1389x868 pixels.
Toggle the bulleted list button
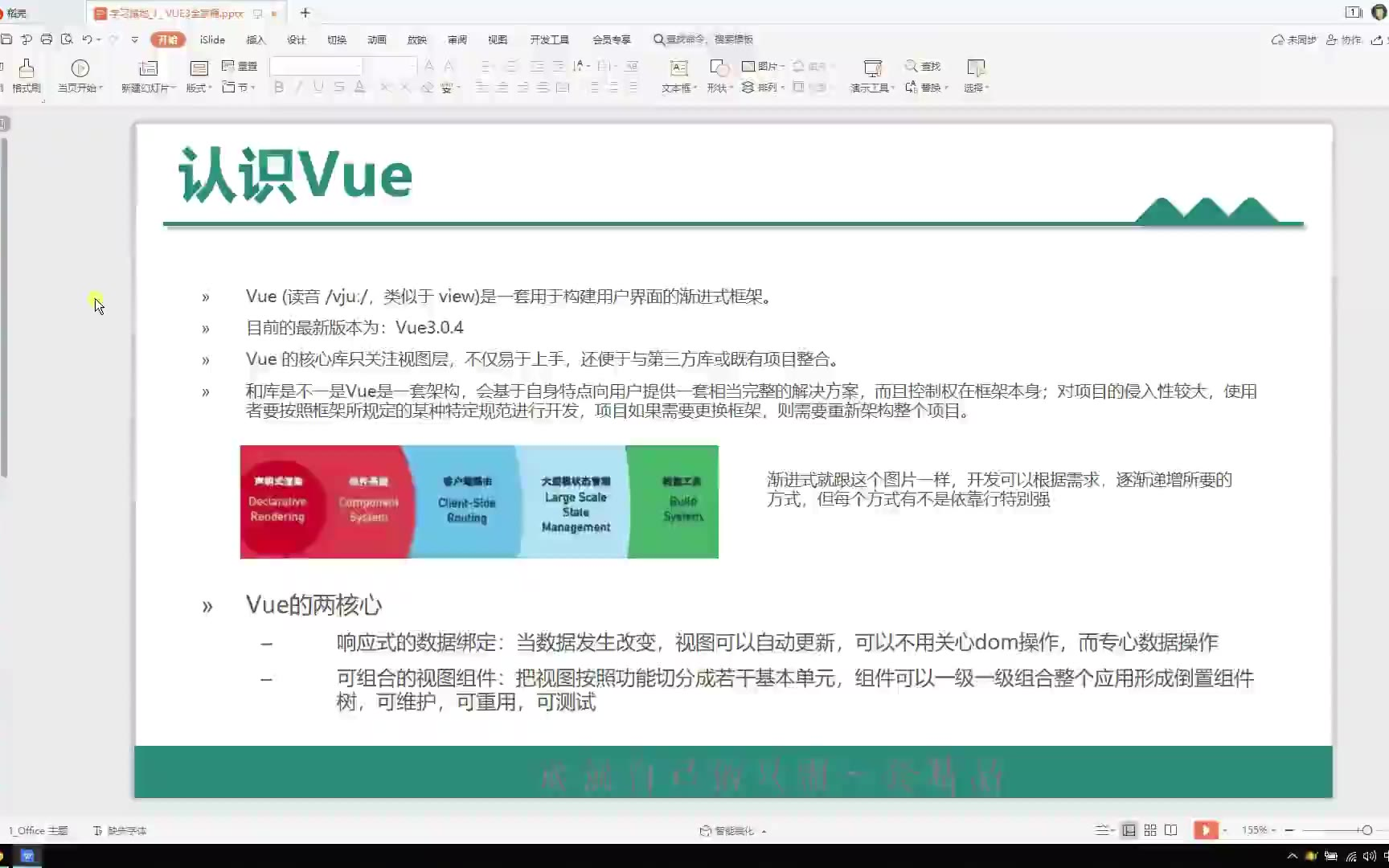pyautogui.click(x=486, y=66)
